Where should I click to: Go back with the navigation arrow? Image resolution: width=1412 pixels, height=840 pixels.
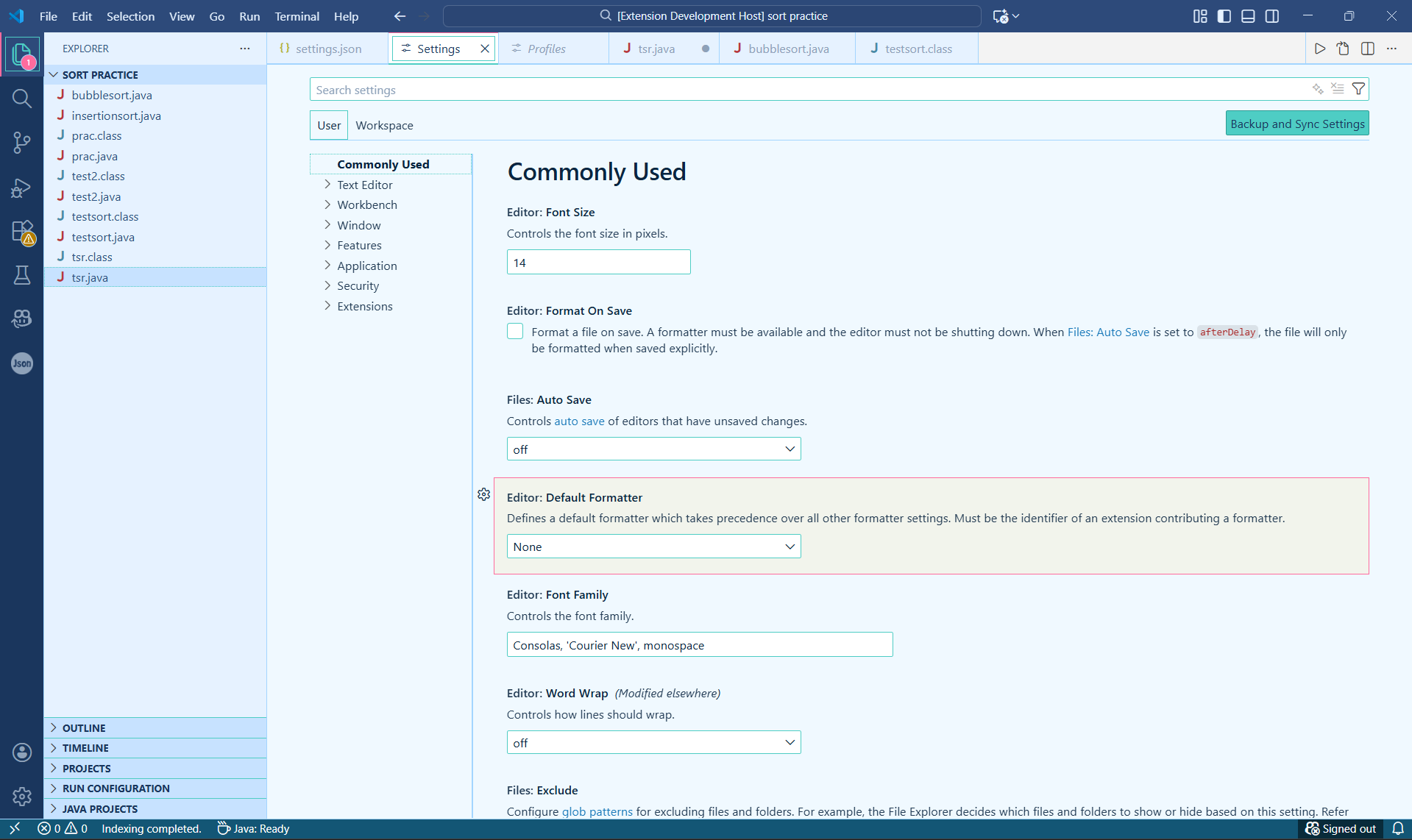(x=400, y=16)
